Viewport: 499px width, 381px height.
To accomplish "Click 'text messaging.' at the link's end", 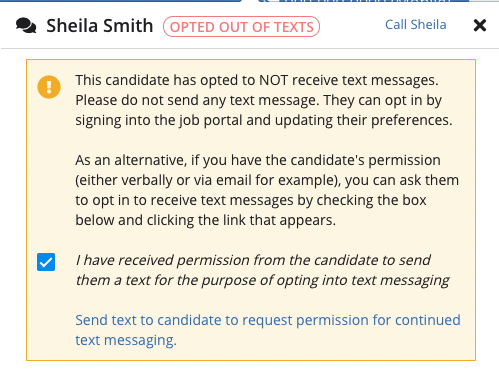I will coord(126,340).
